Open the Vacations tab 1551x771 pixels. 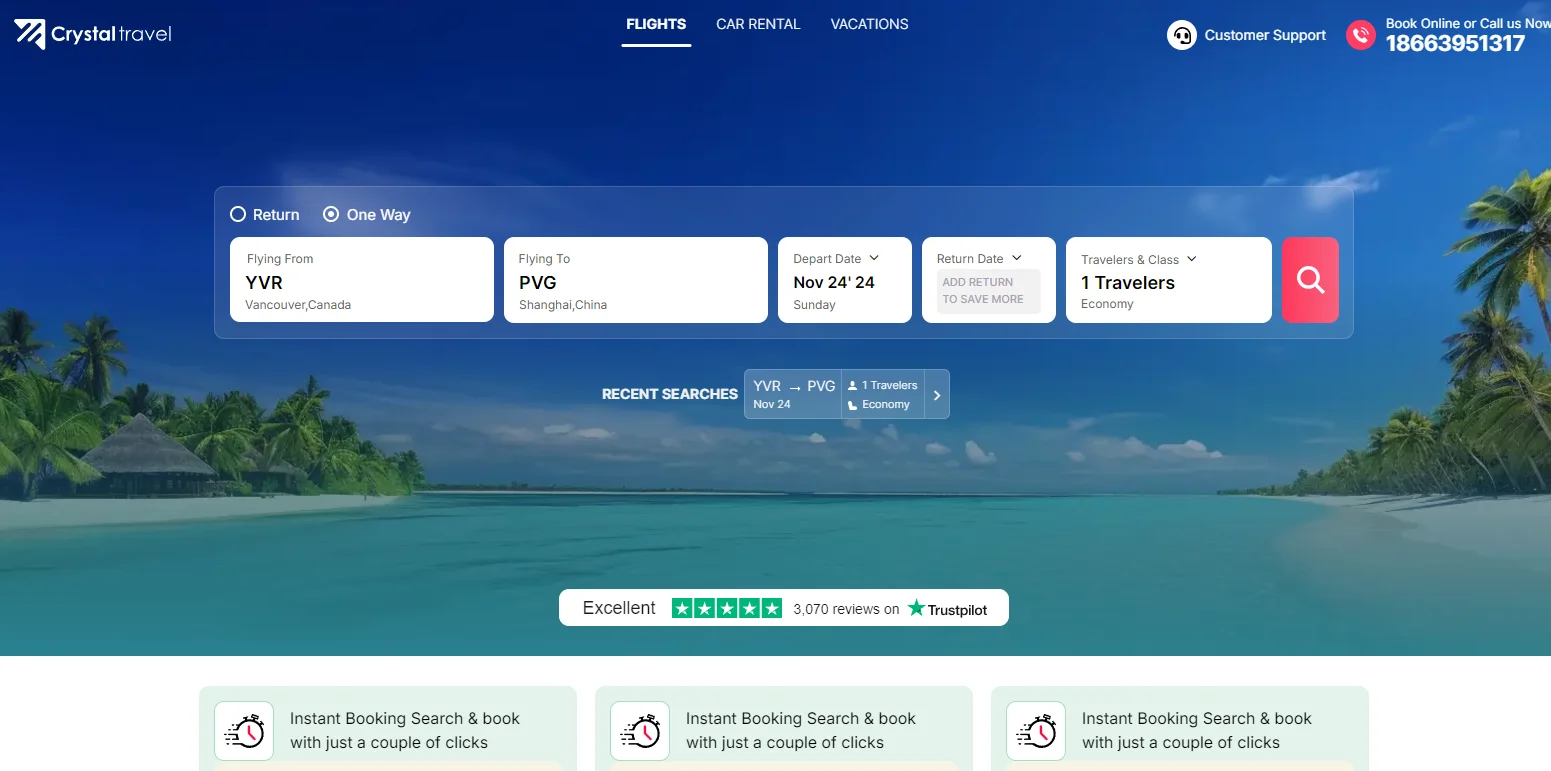click(x=869, y=24)
